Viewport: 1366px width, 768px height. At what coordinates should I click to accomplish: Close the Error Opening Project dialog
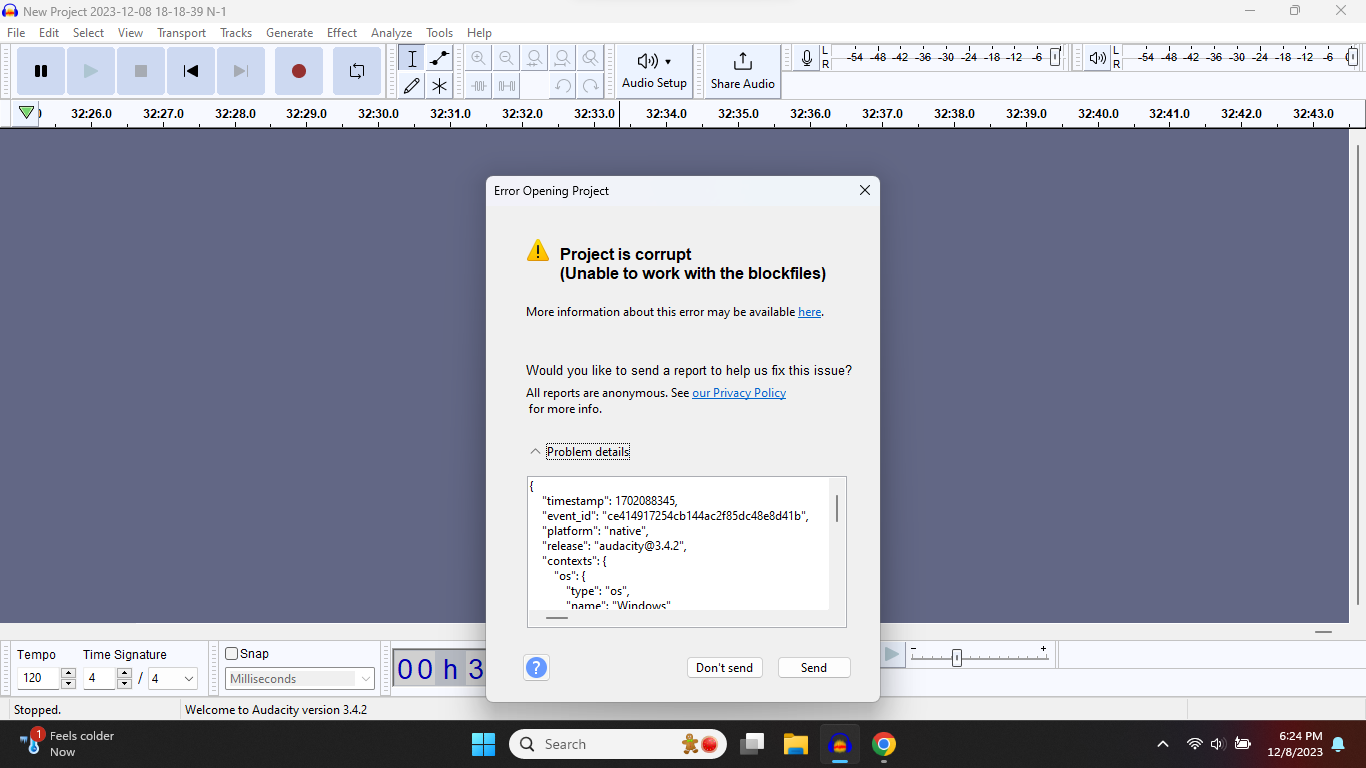point(865,190)
